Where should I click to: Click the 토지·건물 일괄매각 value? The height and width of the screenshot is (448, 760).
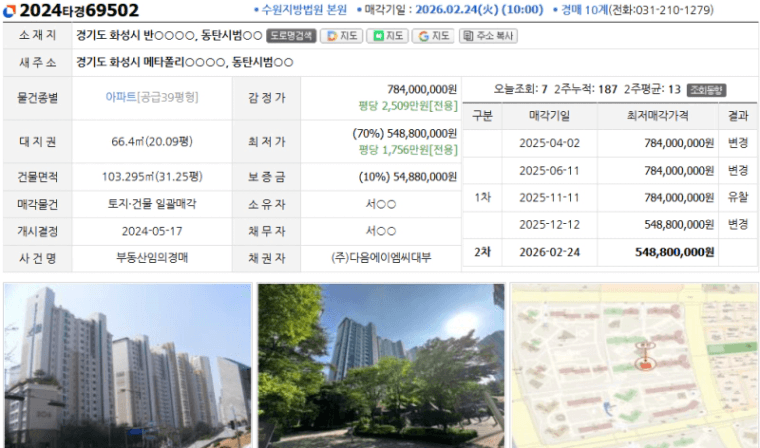point(152,204)
